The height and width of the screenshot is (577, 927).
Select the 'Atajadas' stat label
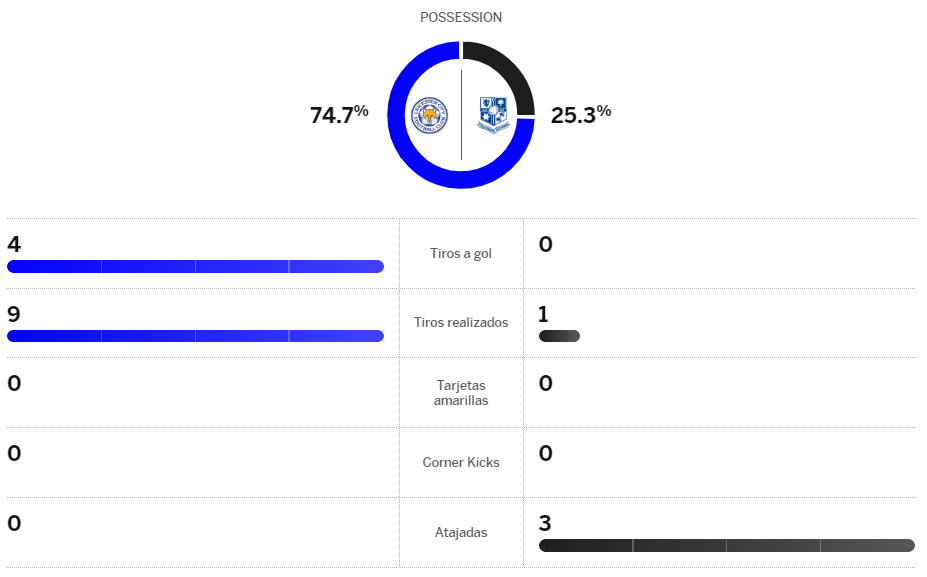point(461,533)
